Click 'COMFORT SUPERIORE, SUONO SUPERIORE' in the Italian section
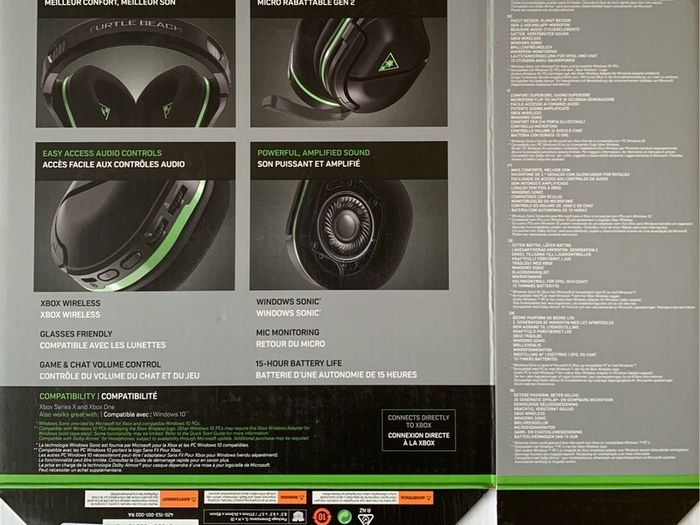 [x=551, y=95]
